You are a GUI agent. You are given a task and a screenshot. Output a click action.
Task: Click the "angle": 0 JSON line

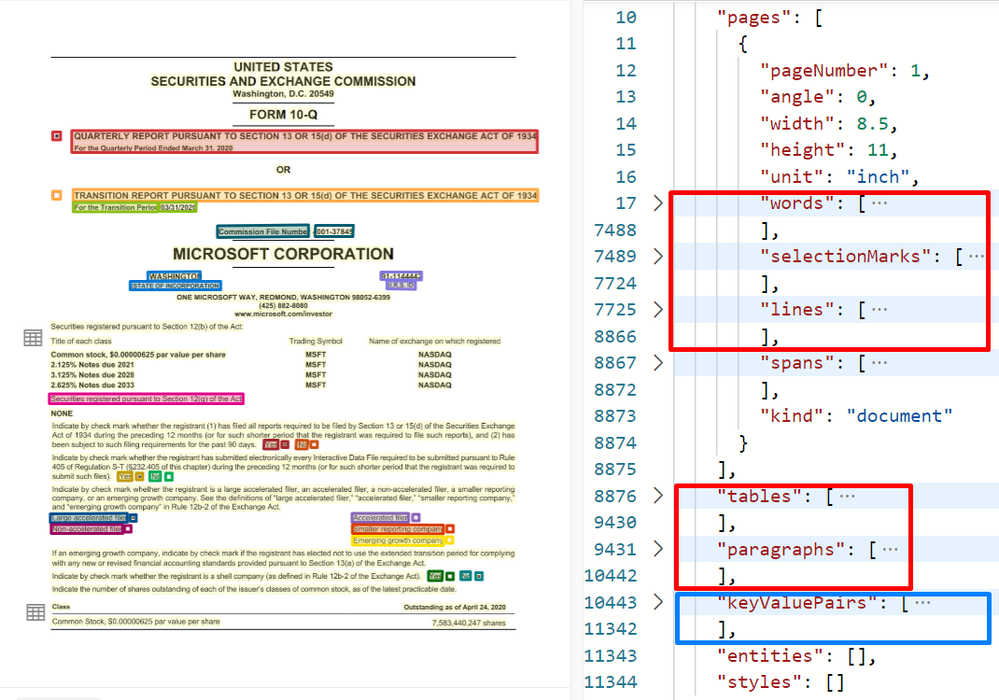click(817, 97)
